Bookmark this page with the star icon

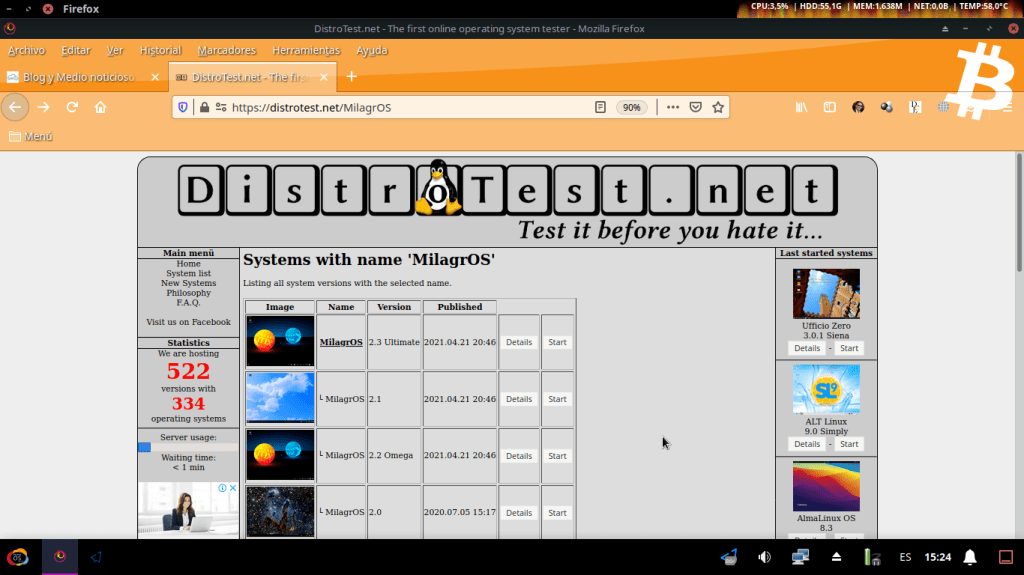point(717,107)
